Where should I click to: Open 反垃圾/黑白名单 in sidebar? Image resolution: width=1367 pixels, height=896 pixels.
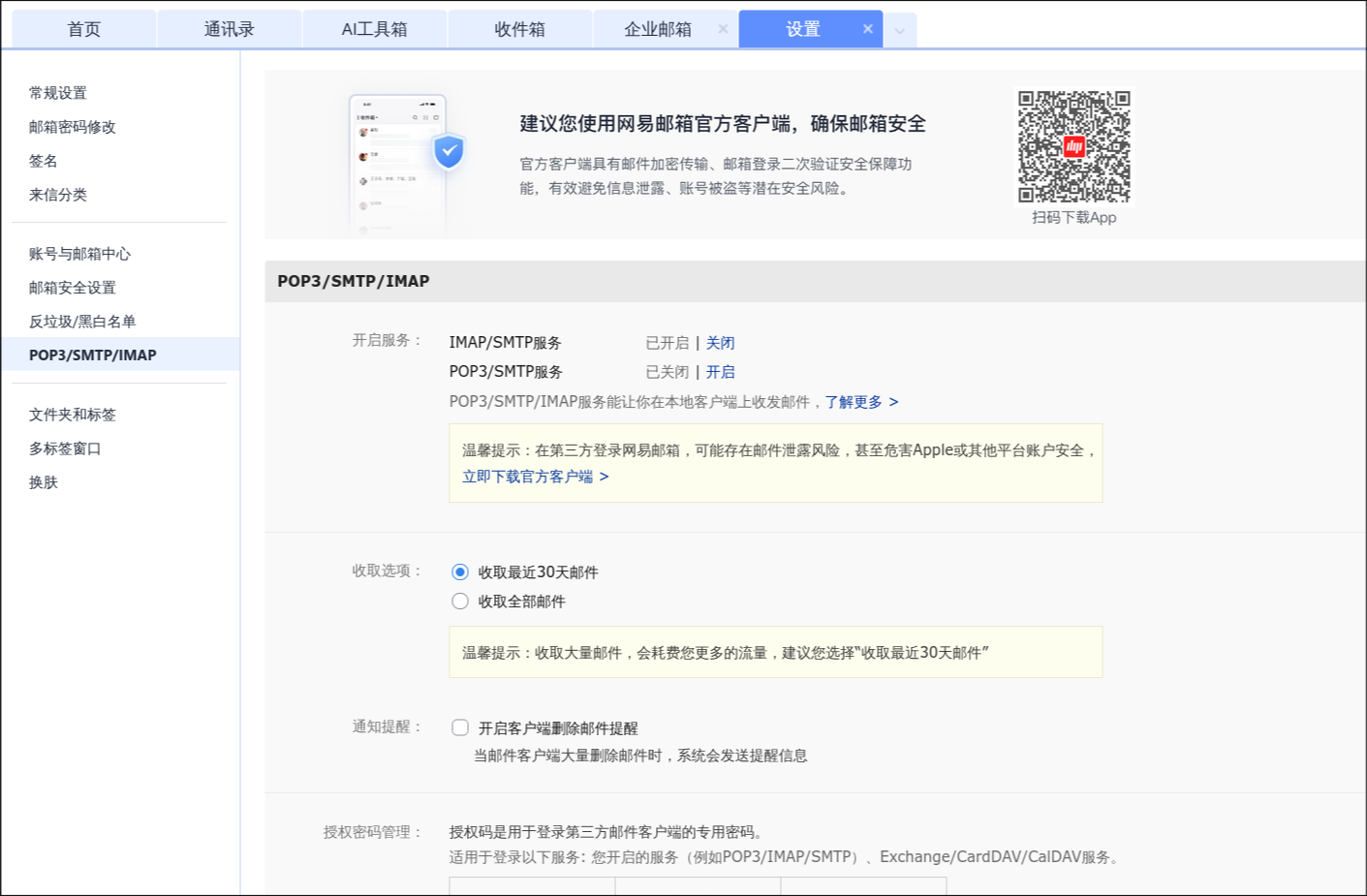(x=82, y=322)
